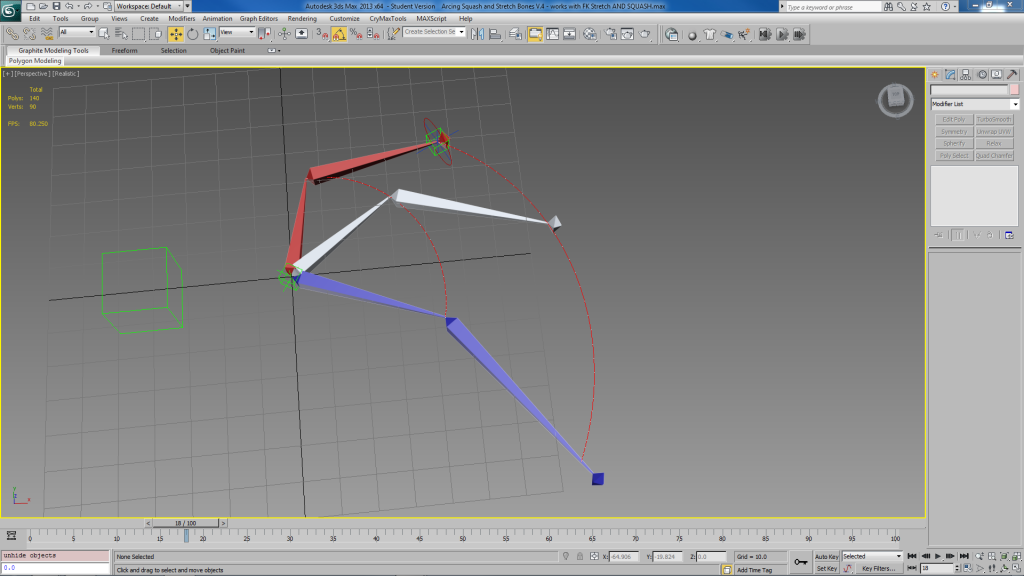Toggle Angle Snap on the toolbar
The width and height of the screenshot is (1024, 576).
pyautogui.click(x=339, y=33)
